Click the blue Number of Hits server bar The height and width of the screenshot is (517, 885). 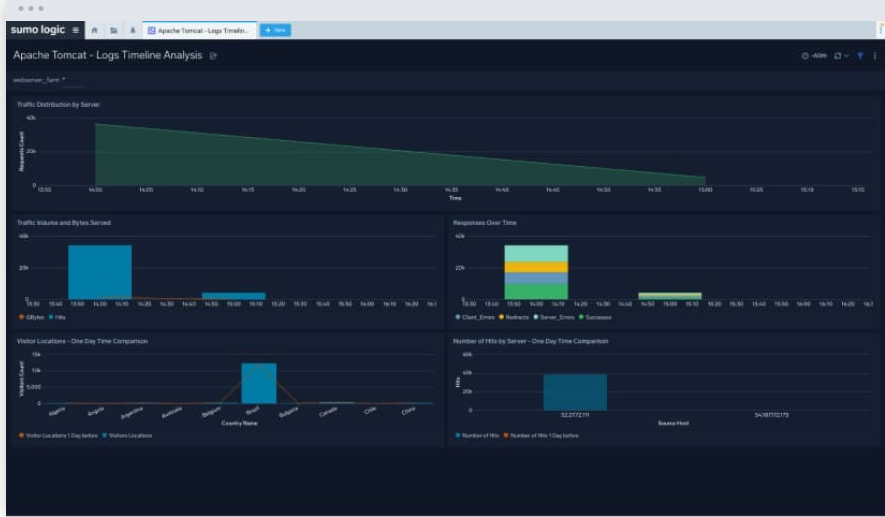click(x=575, y=392)
